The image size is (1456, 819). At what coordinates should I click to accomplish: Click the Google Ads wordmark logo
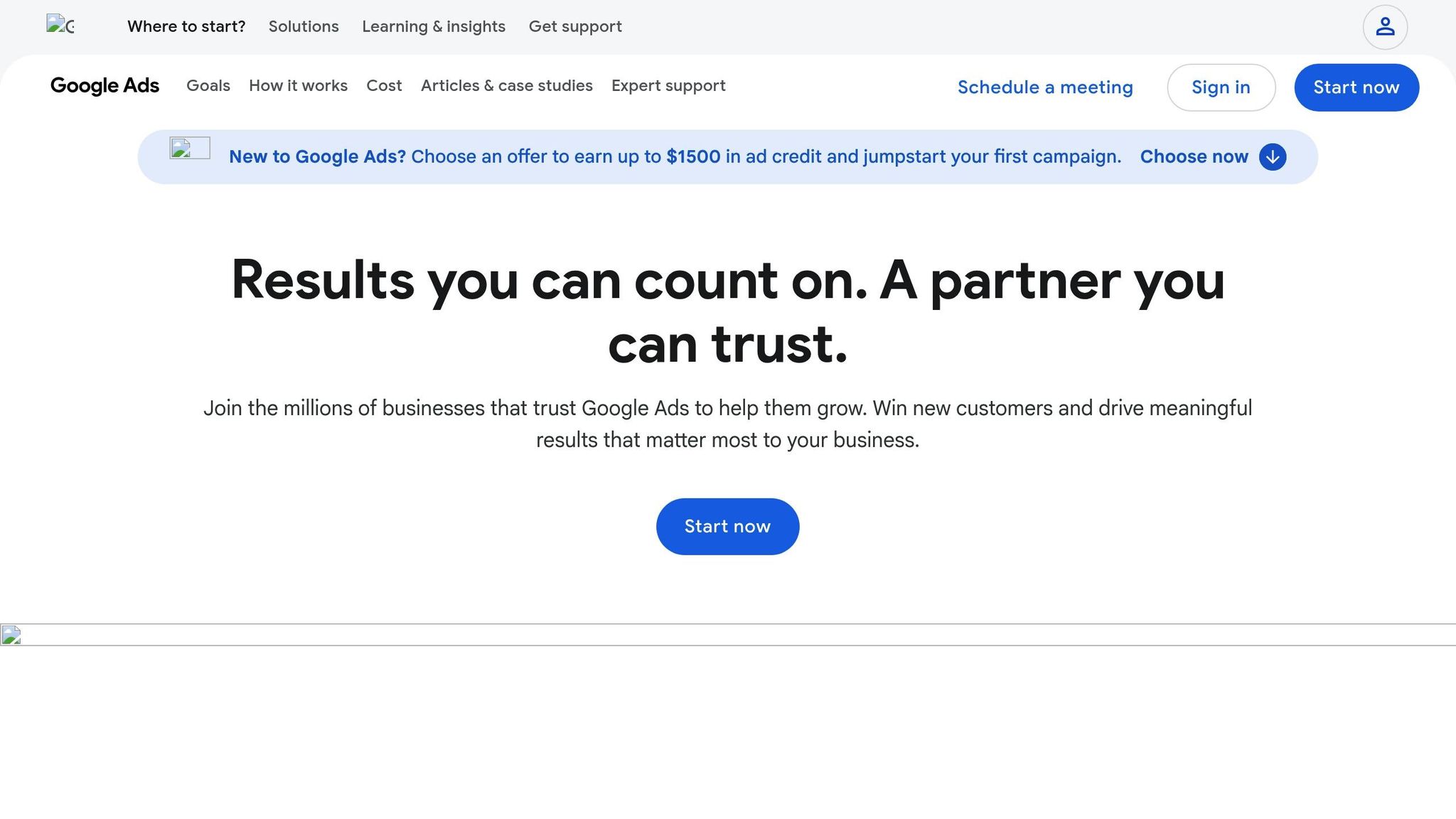(105, 86)
